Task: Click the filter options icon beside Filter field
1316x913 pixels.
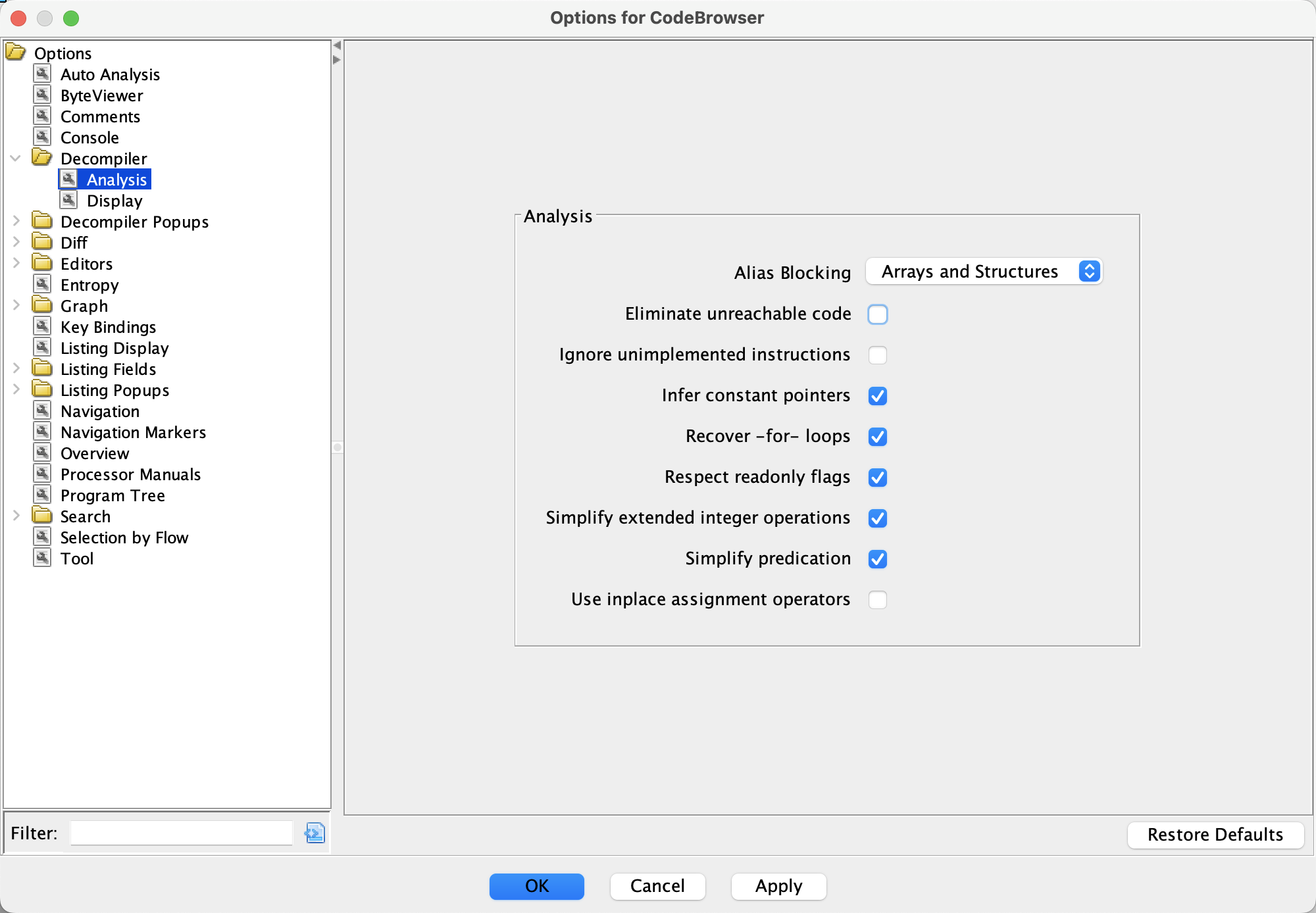Action: [315, 833]
